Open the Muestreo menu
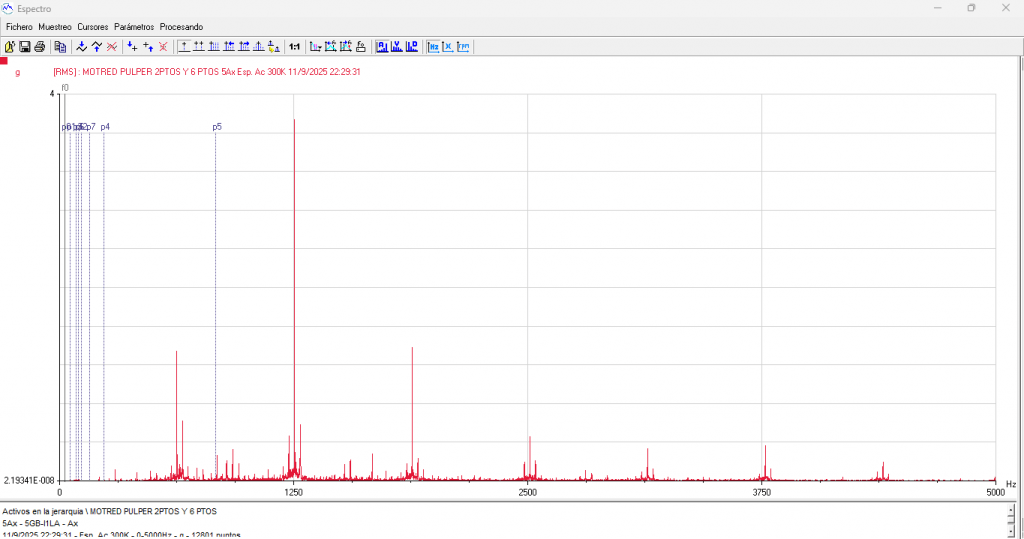 pyautogui.click(x=55, y=27)
